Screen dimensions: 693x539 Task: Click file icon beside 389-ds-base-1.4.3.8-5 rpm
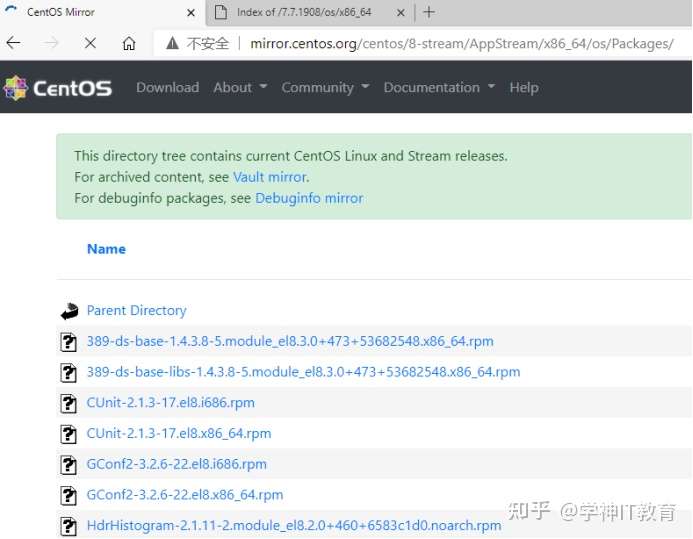click(68, 342)
